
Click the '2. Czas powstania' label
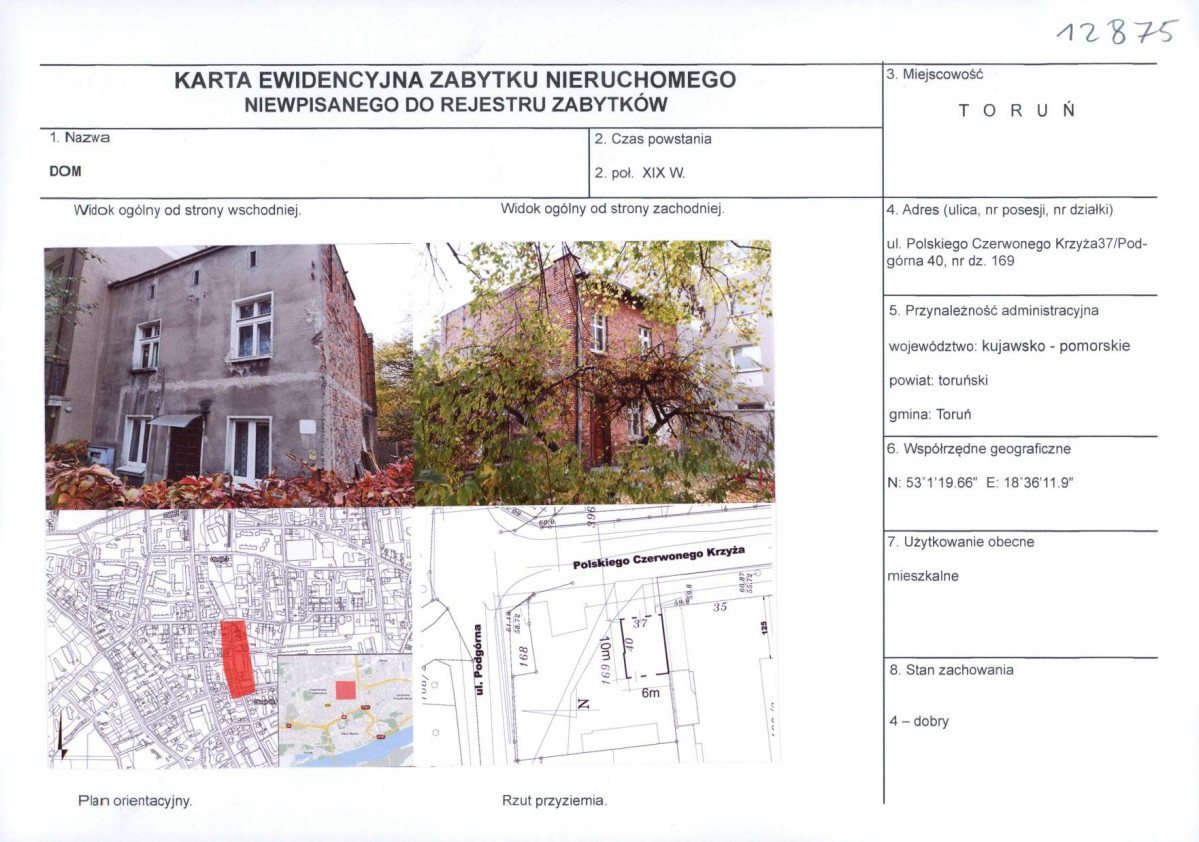653,139
